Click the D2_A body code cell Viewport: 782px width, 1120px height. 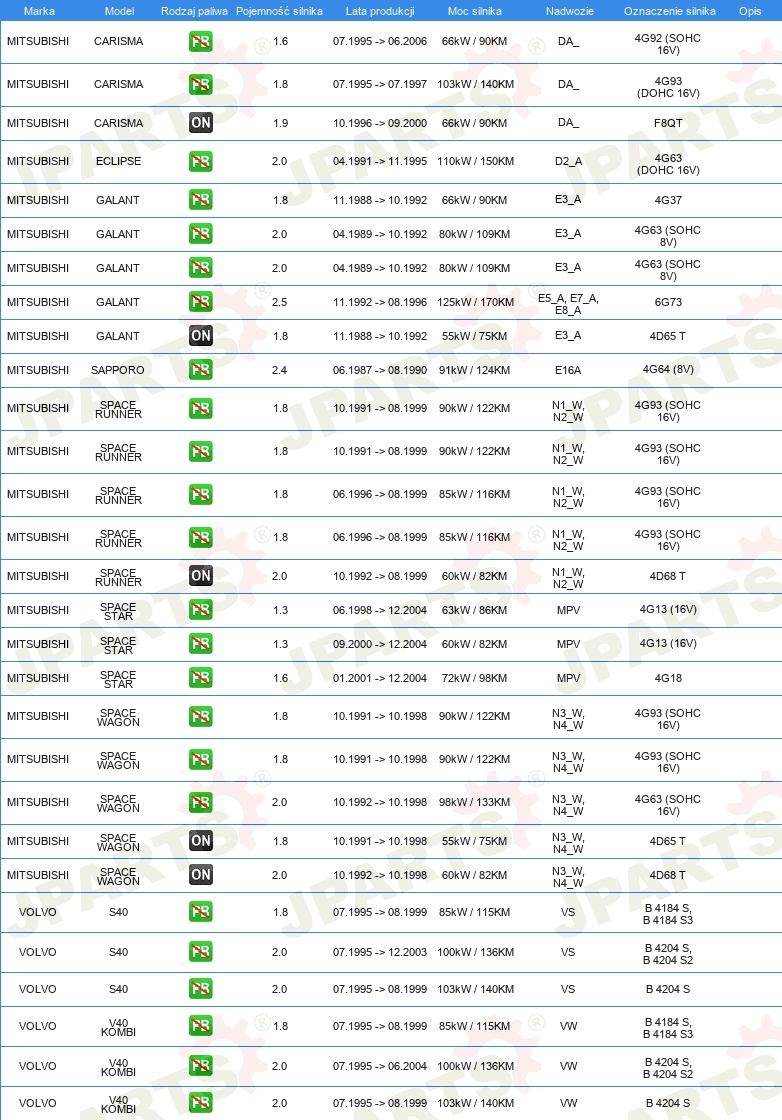click(x=568, y=161)
